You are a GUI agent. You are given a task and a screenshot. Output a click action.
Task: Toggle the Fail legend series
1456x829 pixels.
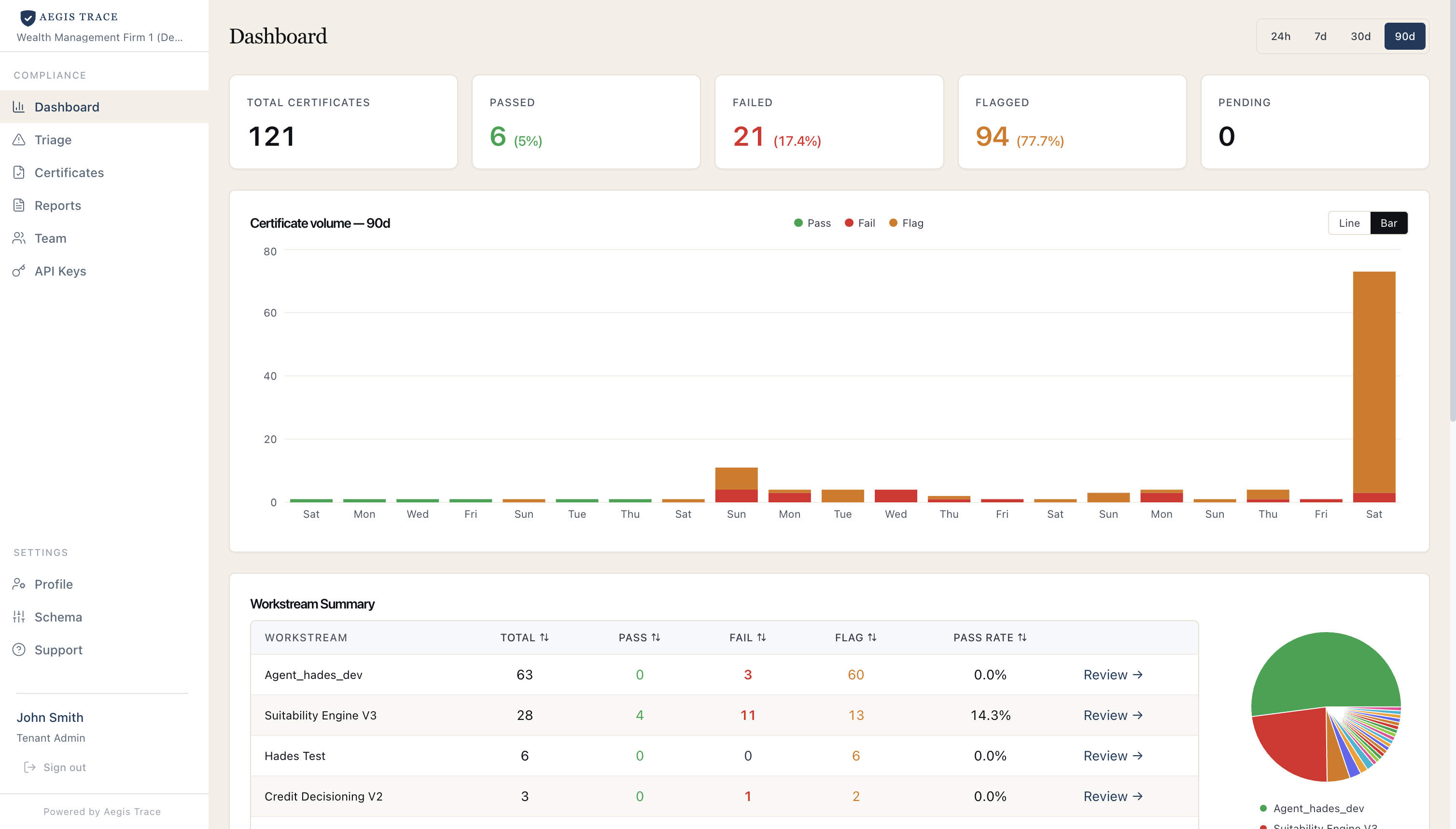coord(860,223)
